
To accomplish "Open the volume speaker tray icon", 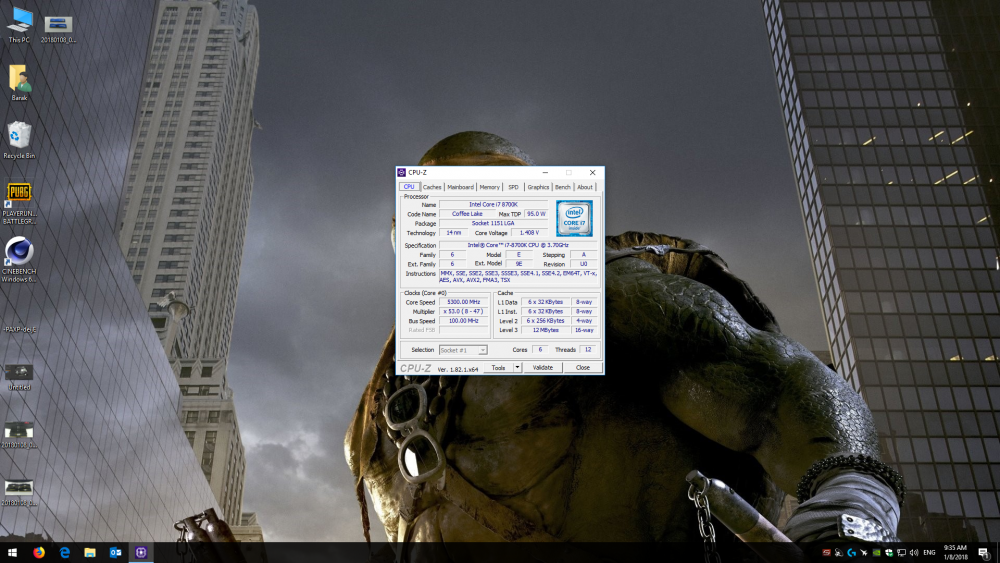I will coord(914,552).
